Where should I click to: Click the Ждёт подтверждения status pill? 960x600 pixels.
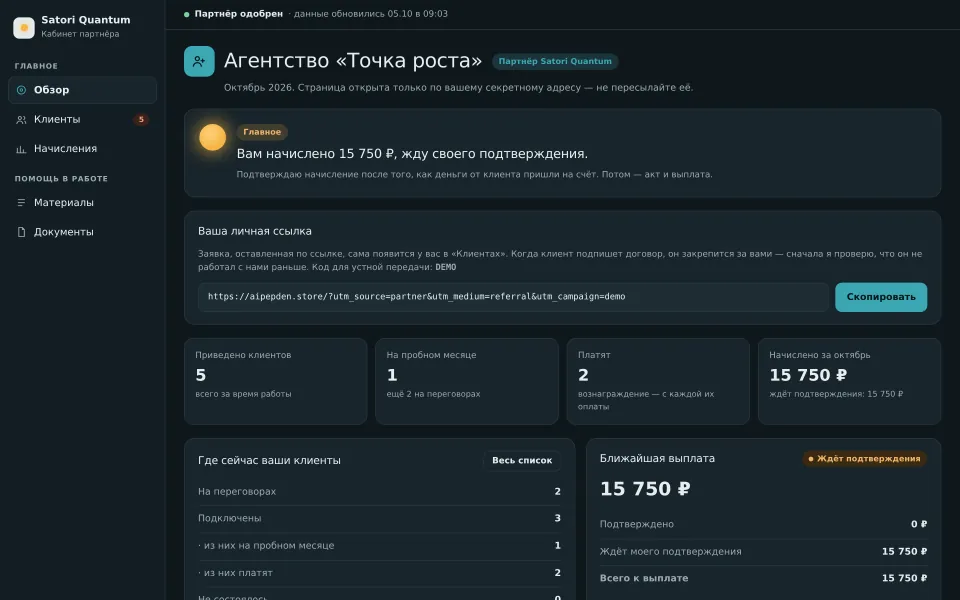[864, 459]
